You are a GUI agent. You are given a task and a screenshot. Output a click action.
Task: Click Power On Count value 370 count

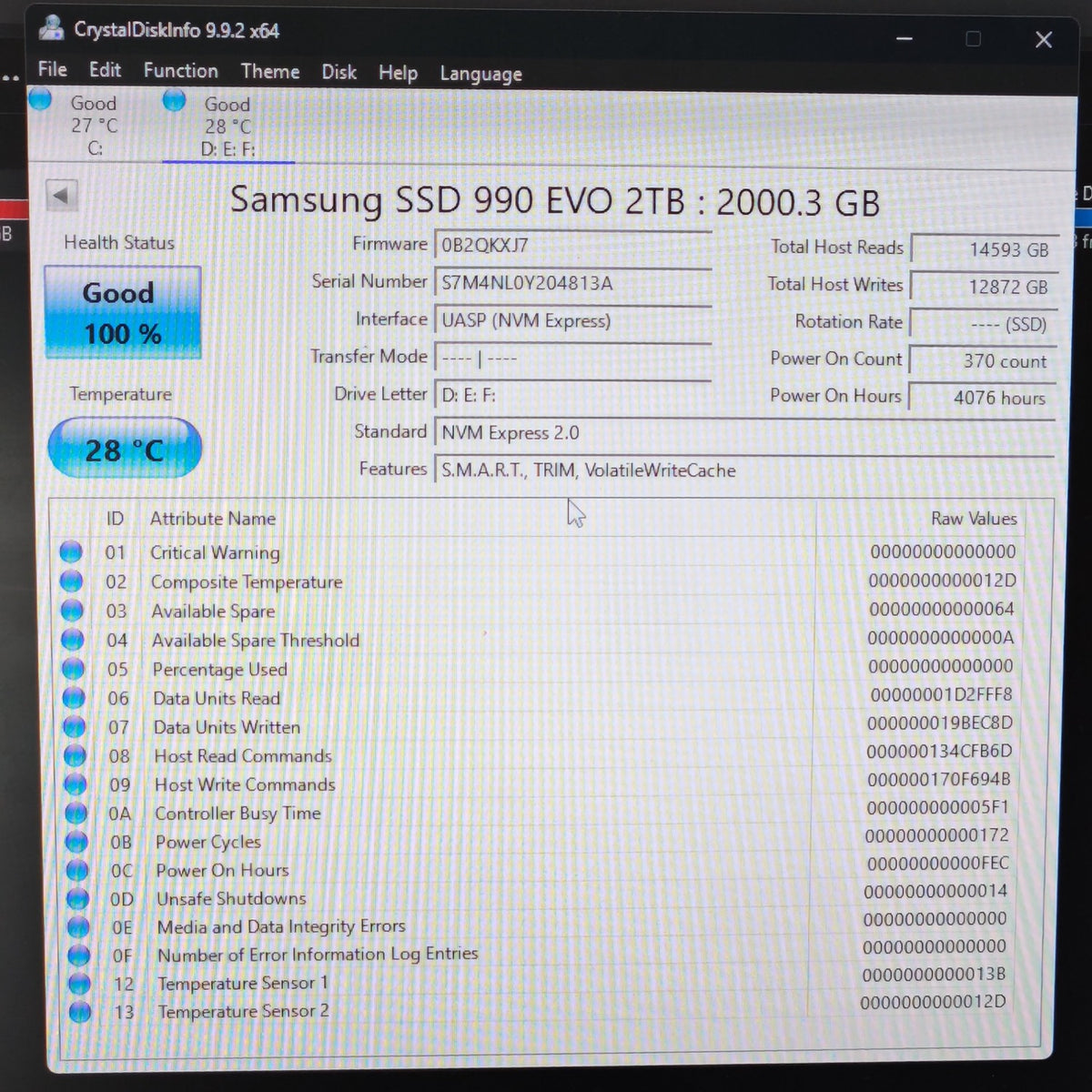click(x=984, y=360)
